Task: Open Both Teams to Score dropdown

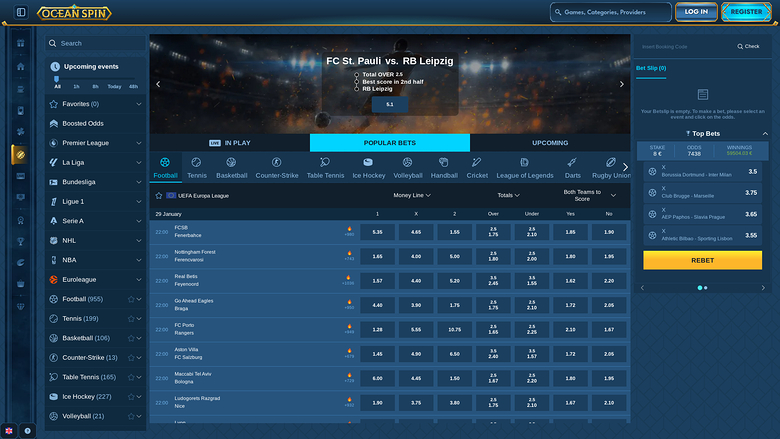Action: coord(589,195)
